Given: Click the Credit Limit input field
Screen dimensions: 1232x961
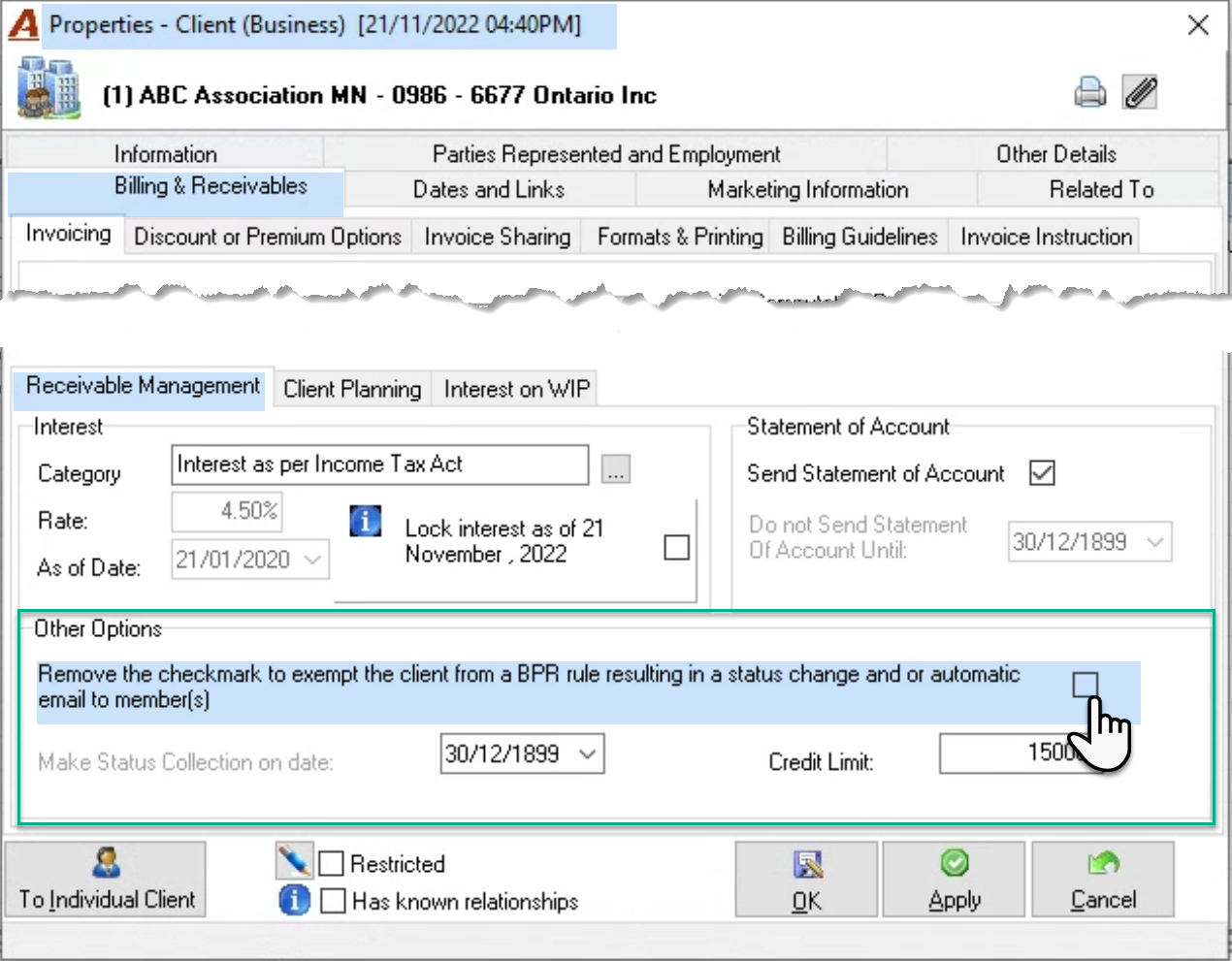Looking at the screenshot, I should 1019,753.
